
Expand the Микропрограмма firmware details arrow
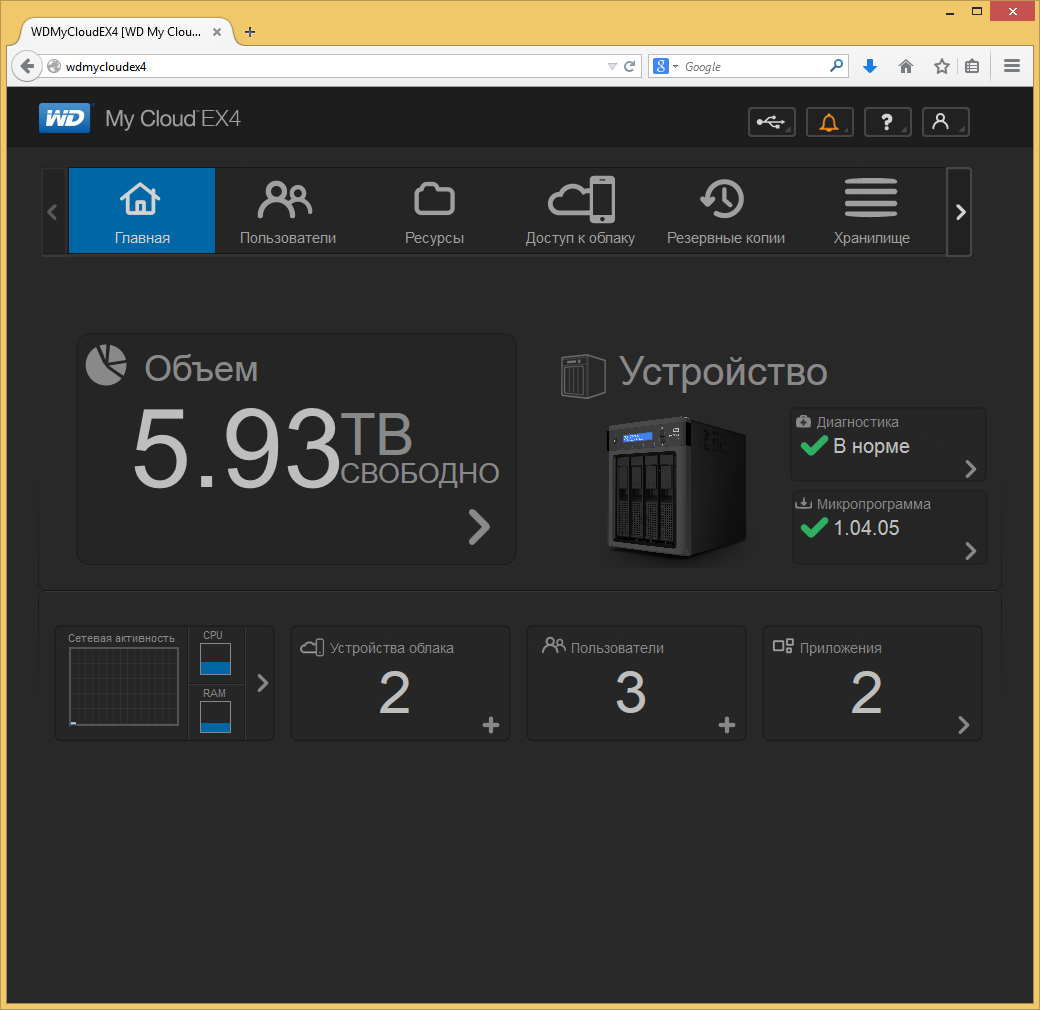pos(970,551)
